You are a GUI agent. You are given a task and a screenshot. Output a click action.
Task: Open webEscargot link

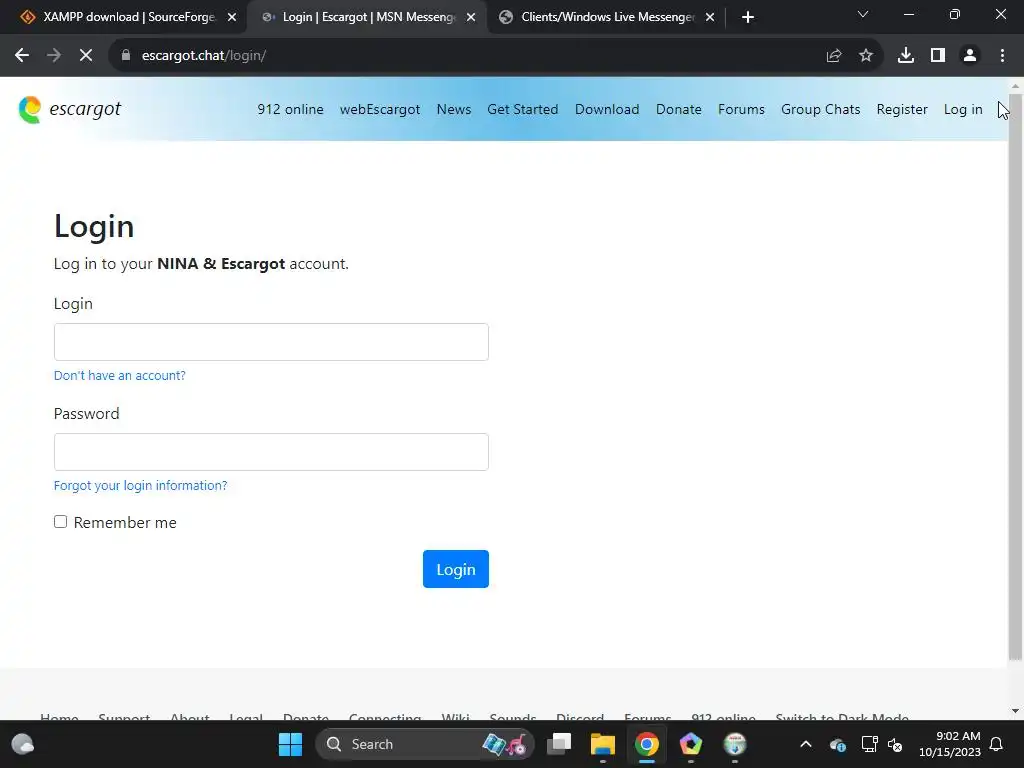tap(379, 110)
